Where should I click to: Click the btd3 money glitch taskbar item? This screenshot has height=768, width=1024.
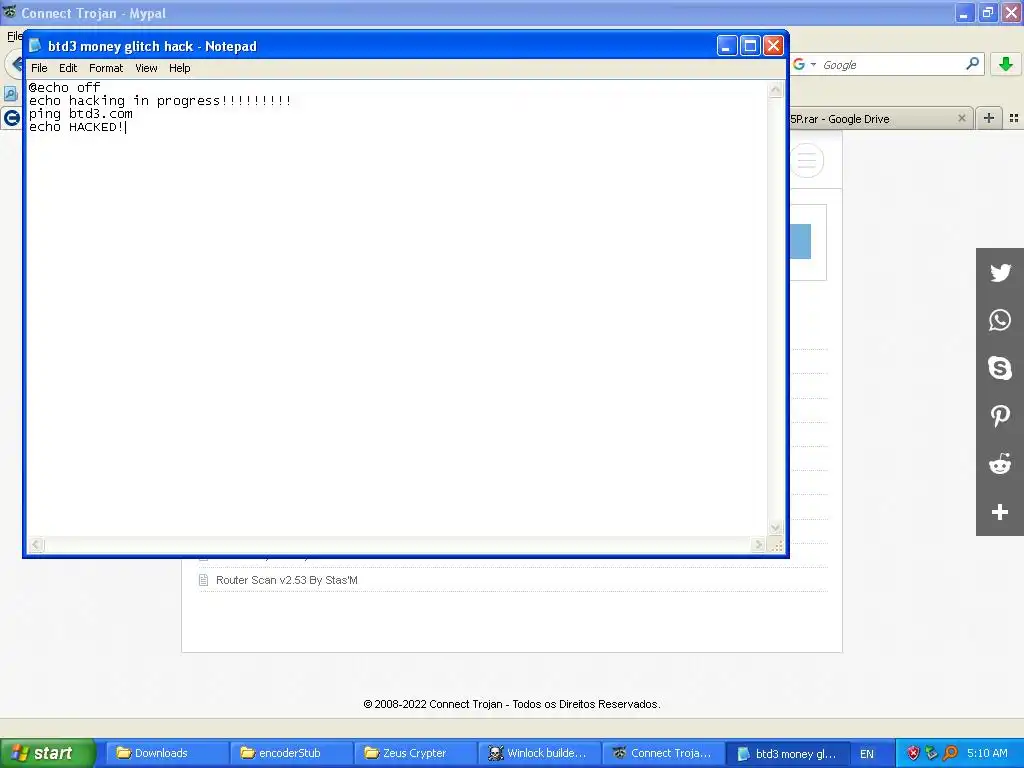click(x=788, y=753)
